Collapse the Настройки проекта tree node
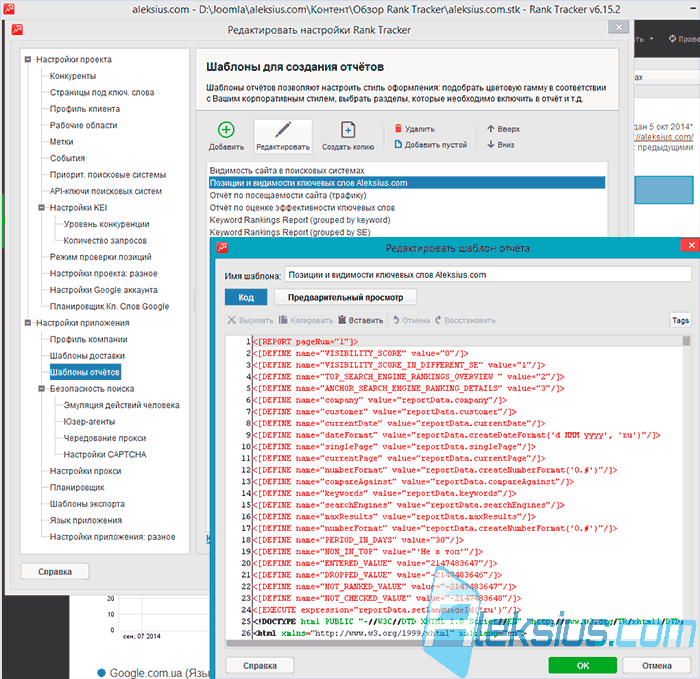This screenshot has height=679, width=700. [x=28, y=59]
